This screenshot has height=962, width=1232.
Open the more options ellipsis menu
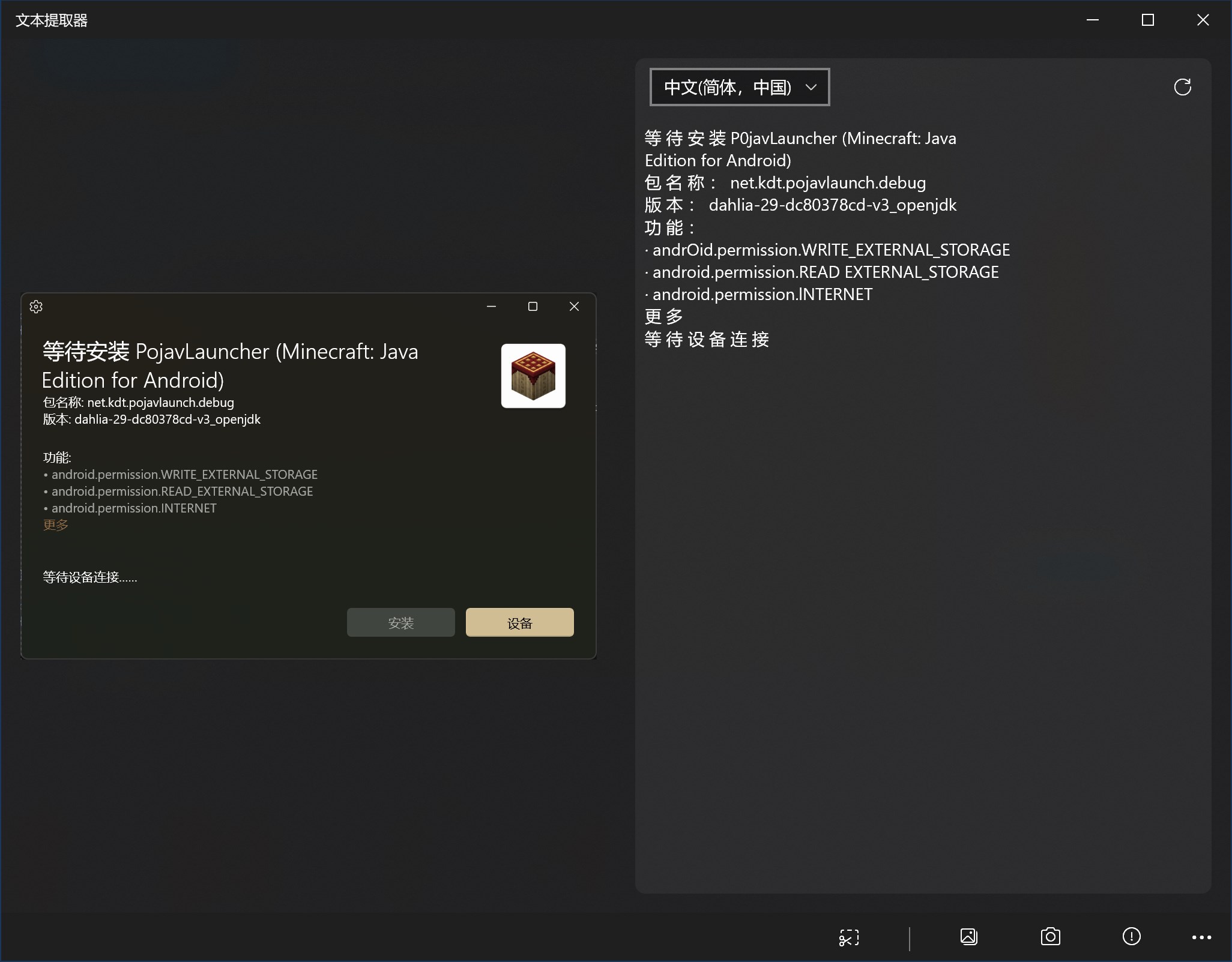(x=1201, y=937)
